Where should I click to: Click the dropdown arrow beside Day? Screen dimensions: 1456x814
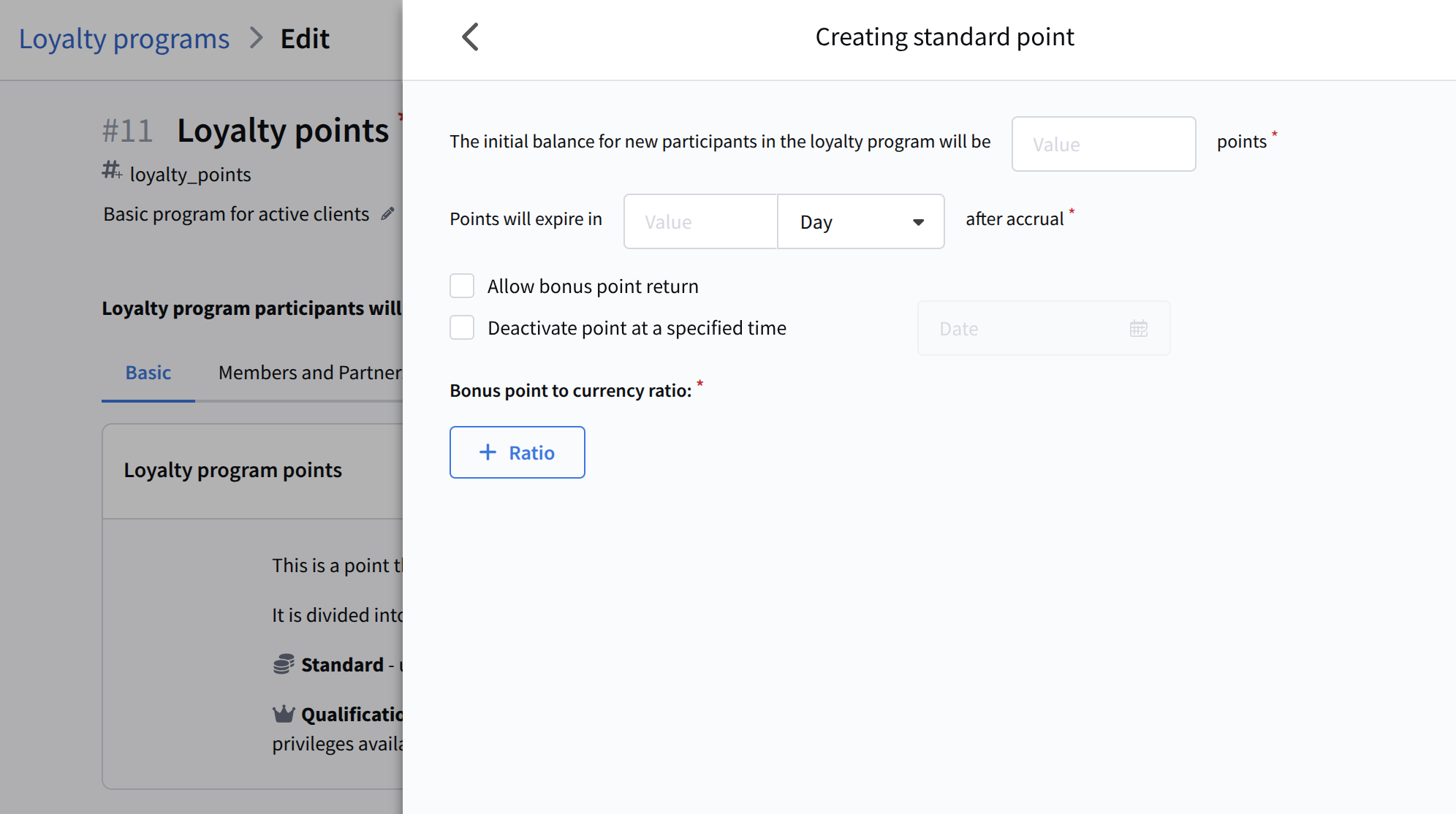(x=918, y=222)
